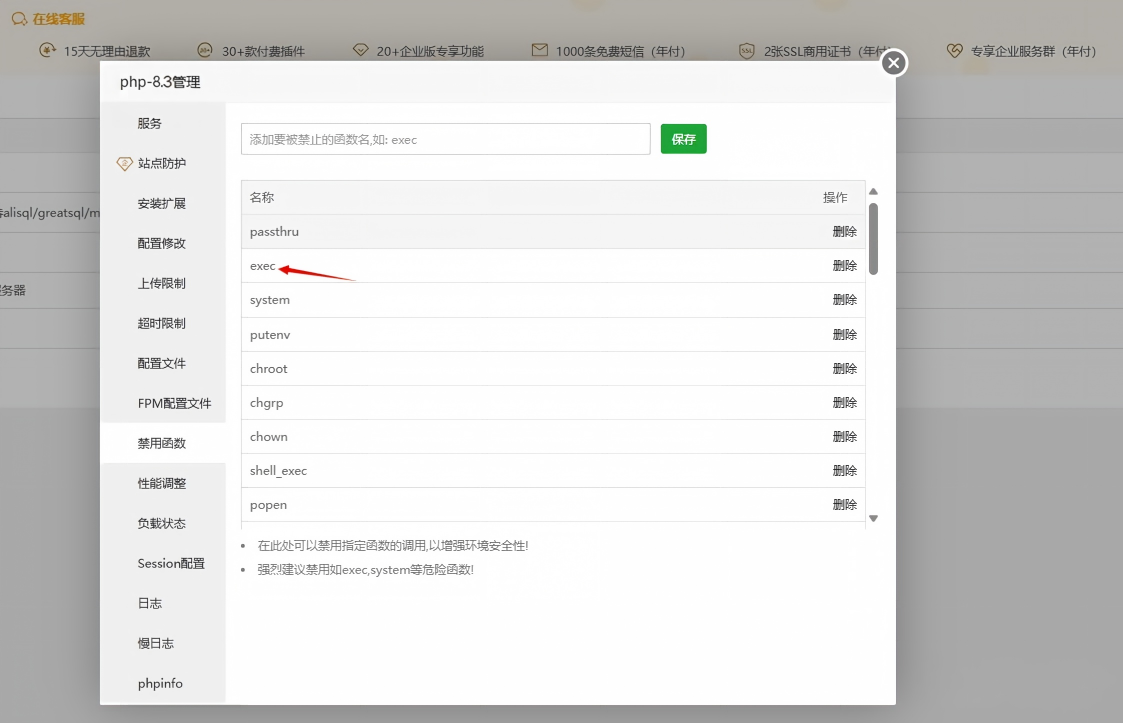The image size is (1123, 723).
Task: Click the scroll down arrow of function list
Action: [873, 518]
